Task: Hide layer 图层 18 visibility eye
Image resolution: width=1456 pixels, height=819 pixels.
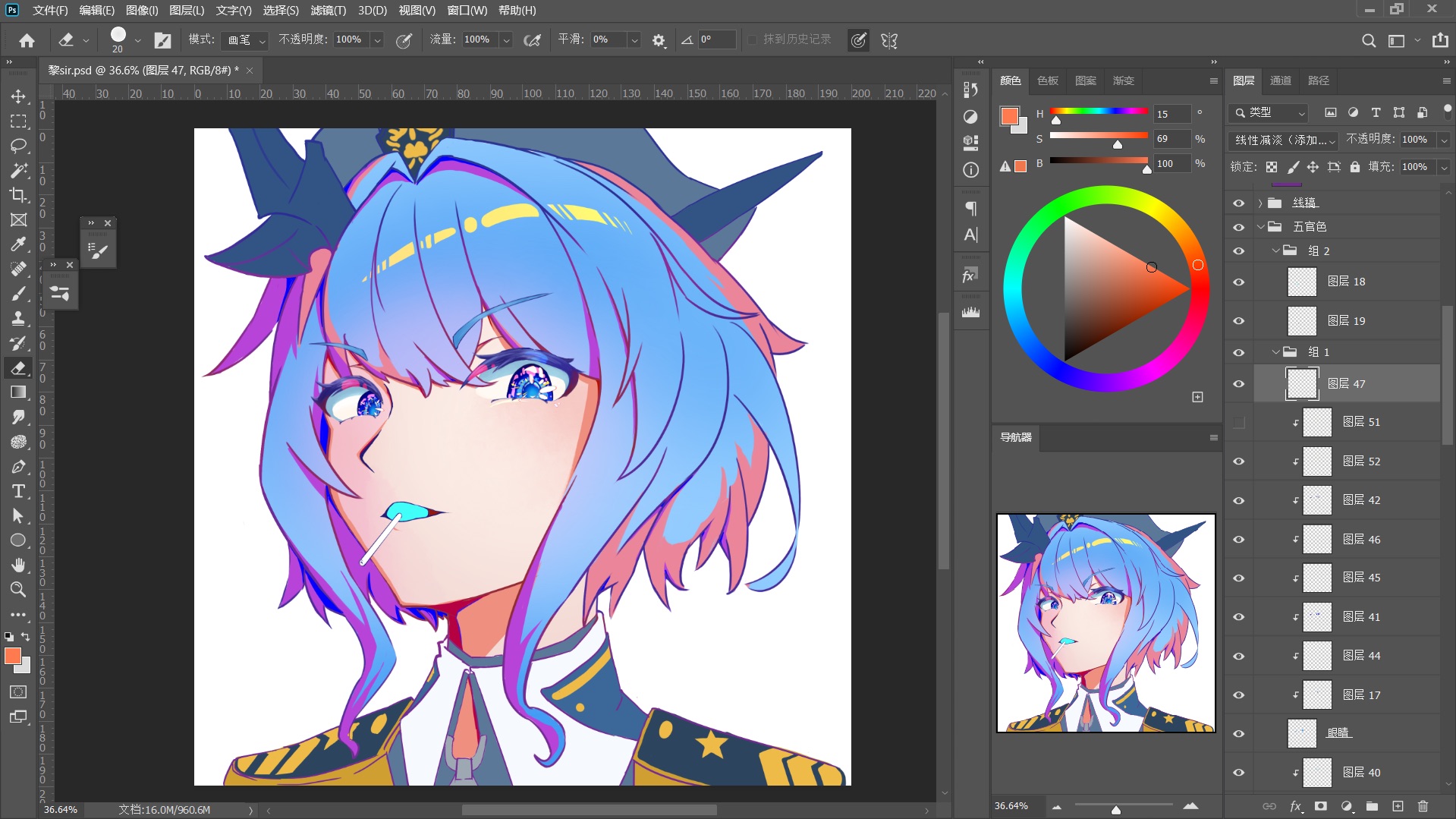Action: click(1239, 282)
